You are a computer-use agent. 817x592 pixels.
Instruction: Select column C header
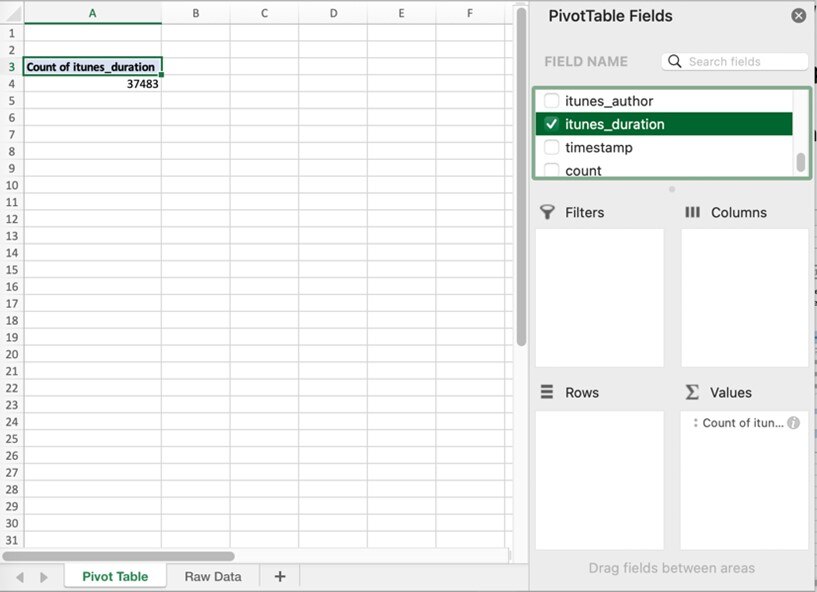(264, 13)
